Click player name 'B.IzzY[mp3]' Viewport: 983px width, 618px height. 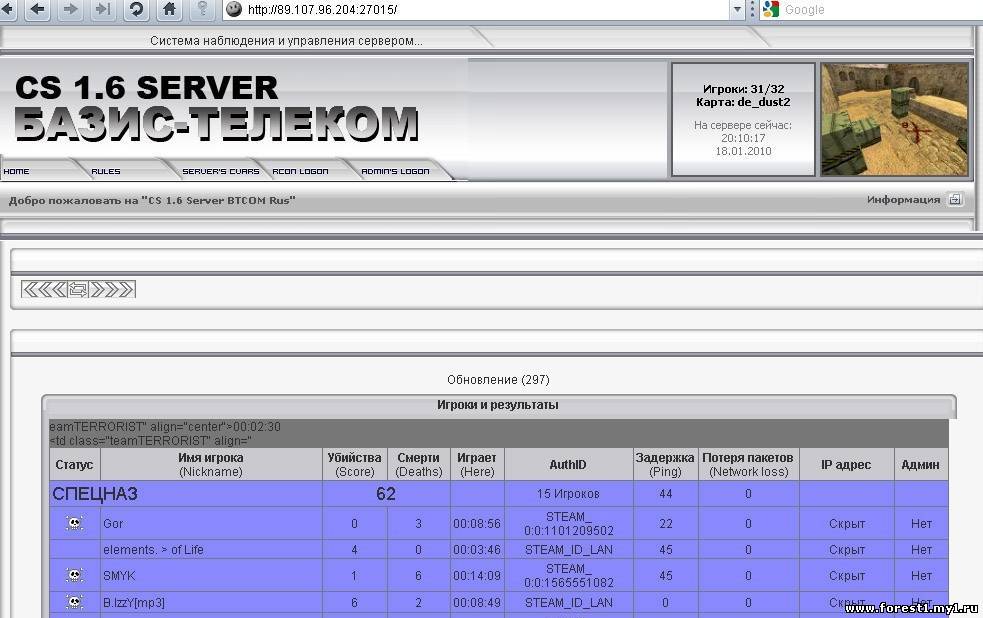(x=134, y=602)
